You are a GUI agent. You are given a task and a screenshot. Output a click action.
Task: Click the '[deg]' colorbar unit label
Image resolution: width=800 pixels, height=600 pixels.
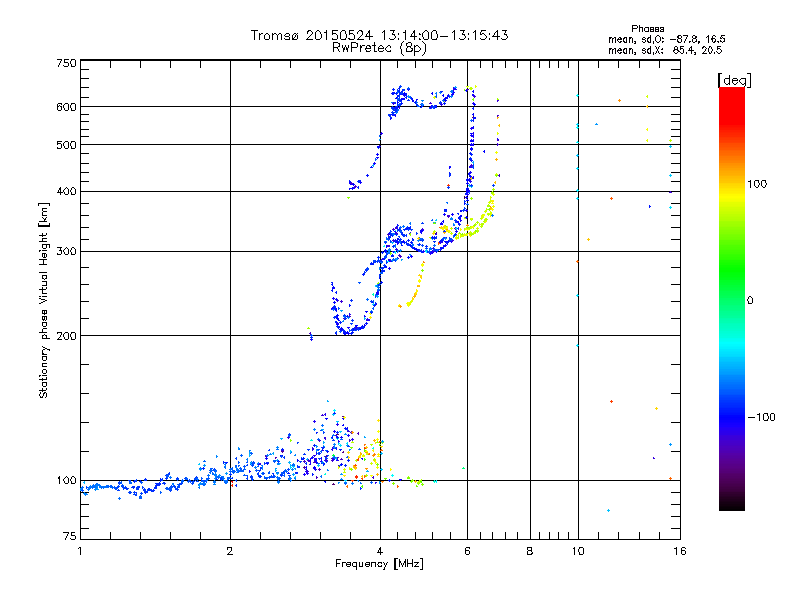pos(734,80)
